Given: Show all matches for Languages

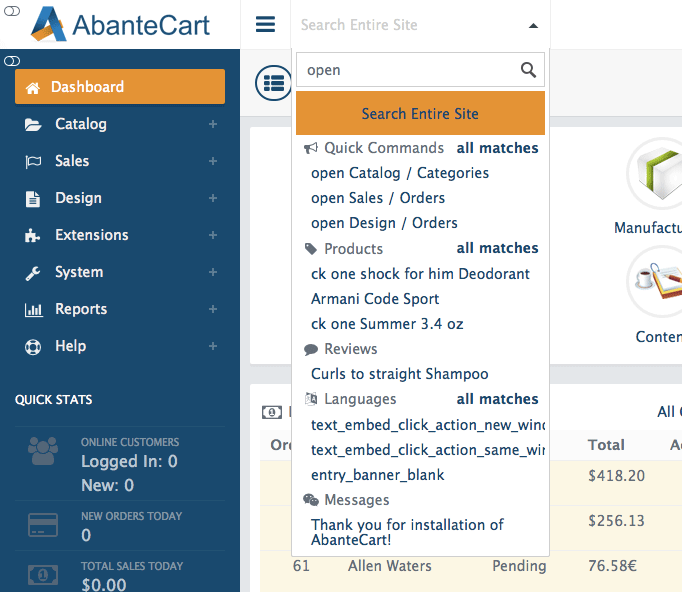Looking at the screenshot, I should coord(497,399).
